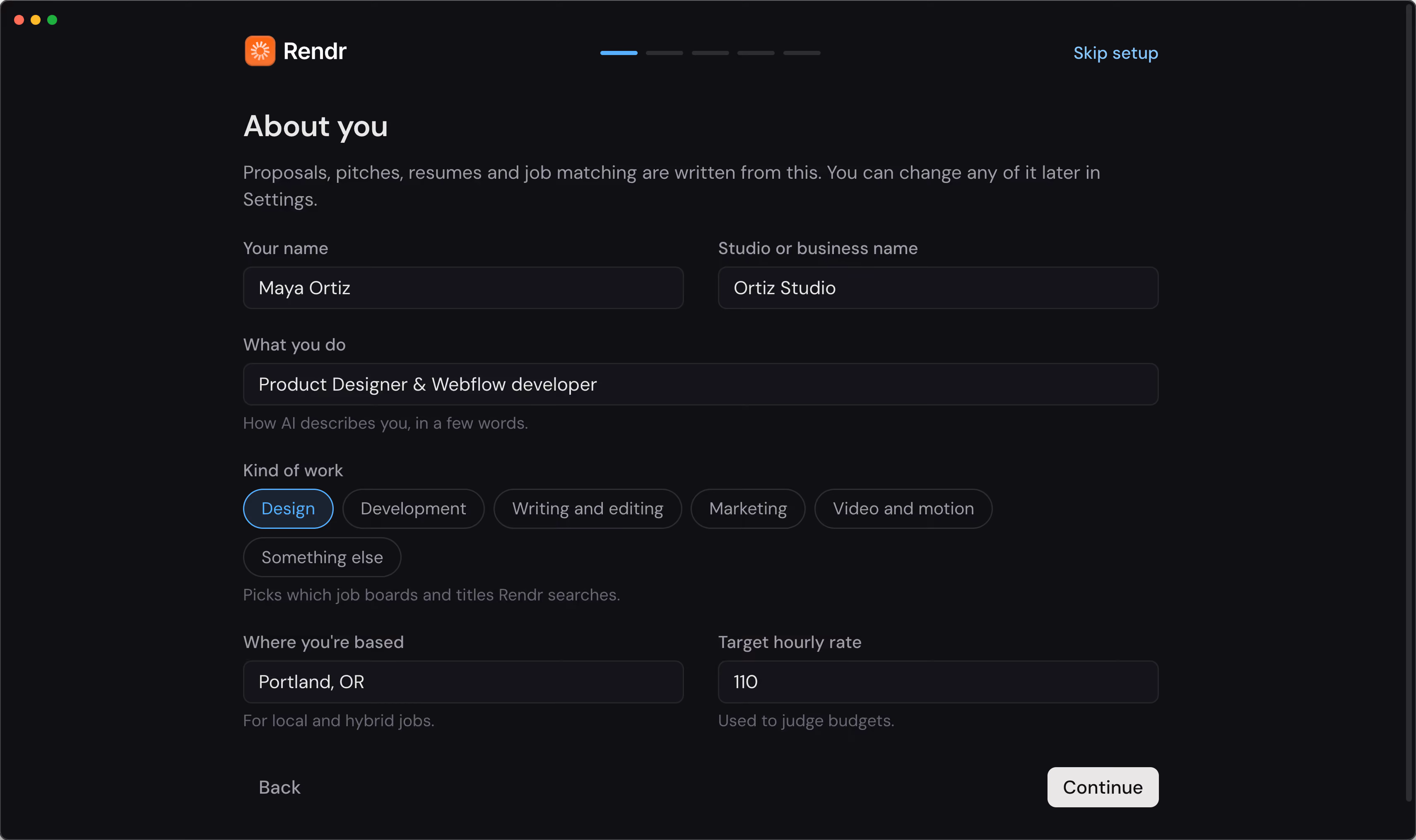Click the green maximize window button
This screenshot has width=1416, height=840.
(52, 20)
